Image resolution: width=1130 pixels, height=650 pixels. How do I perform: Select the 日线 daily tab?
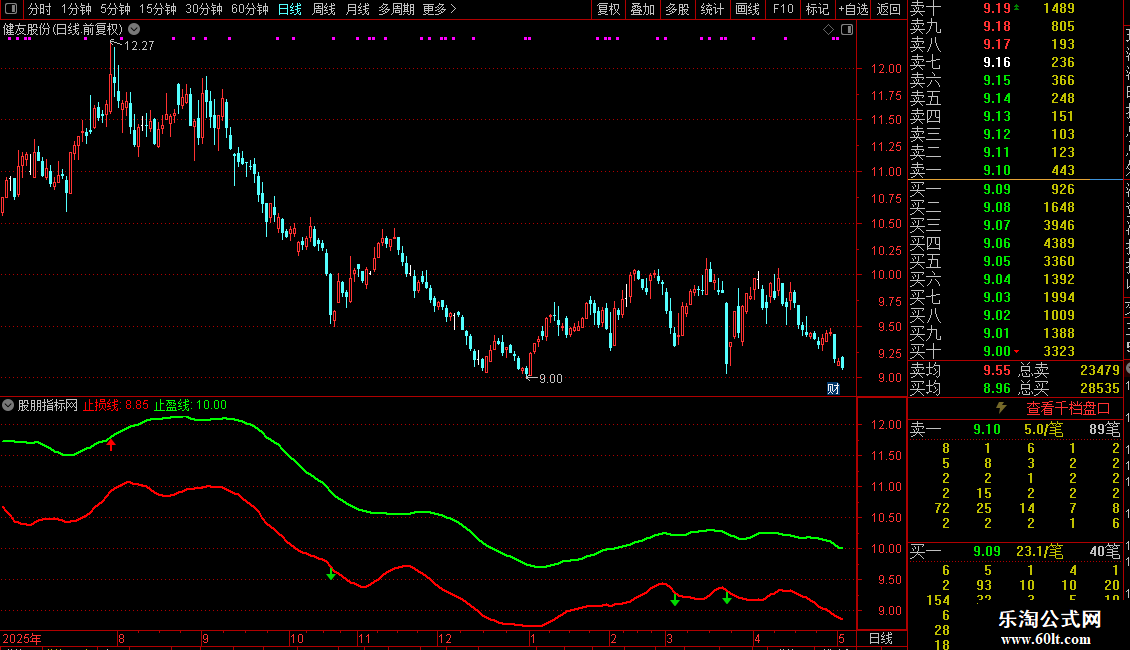tap(290, 9)
